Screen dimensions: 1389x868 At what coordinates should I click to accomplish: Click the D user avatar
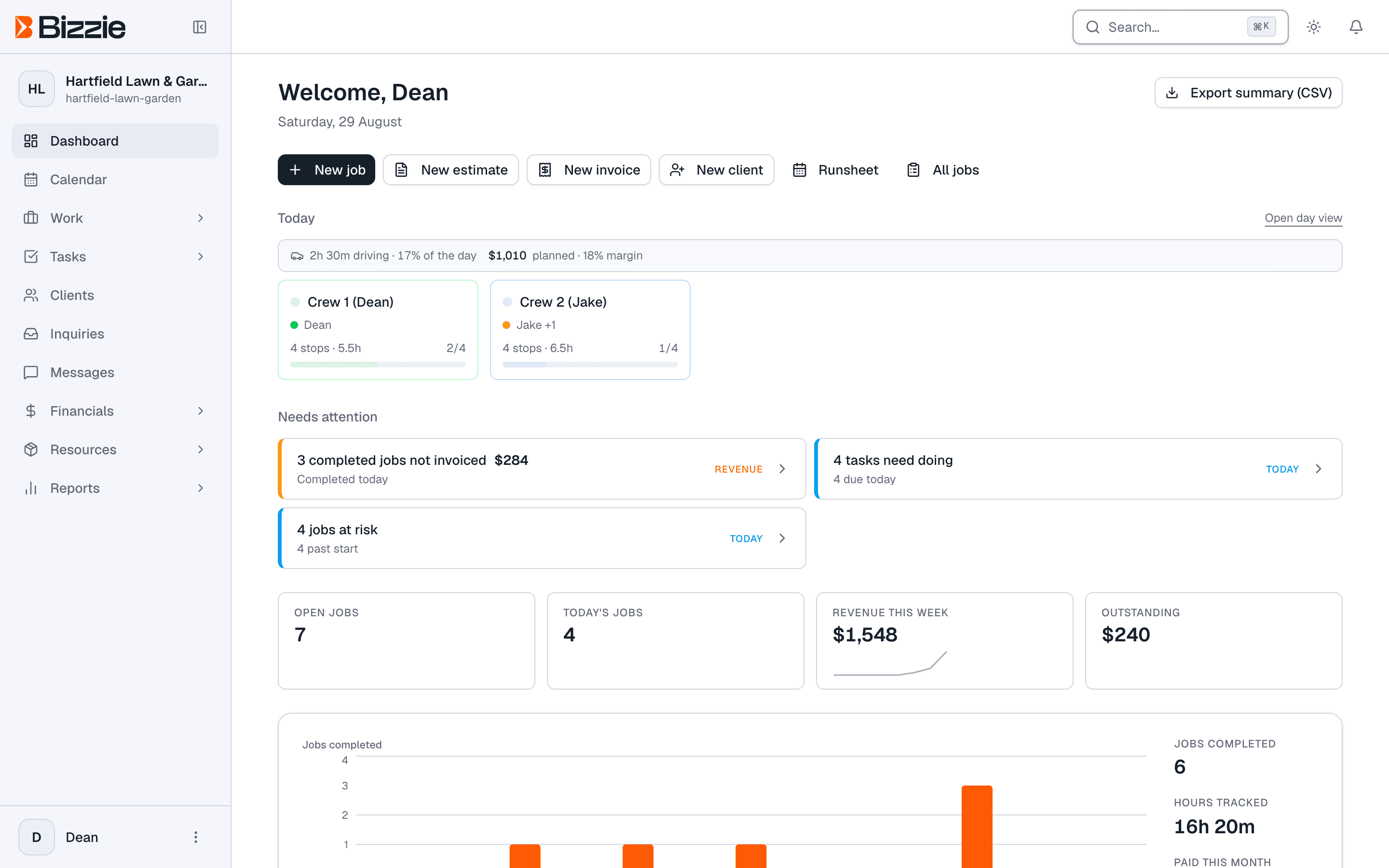coord(37,837)
